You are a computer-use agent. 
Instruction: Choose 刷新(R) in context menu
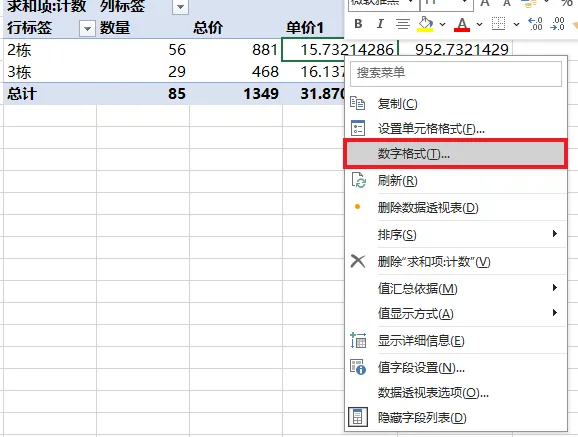click(456, 181)
